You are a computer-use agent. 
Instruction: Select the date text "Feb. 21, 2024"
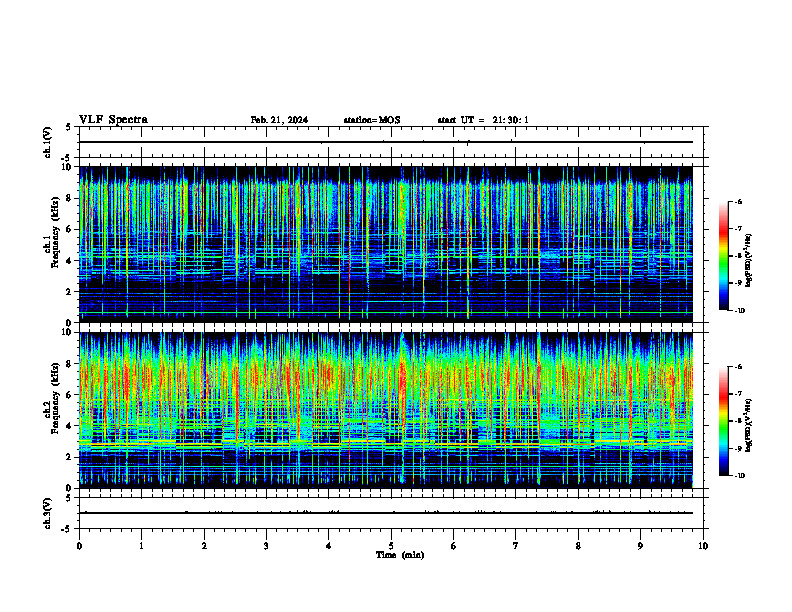click(279, 120)
